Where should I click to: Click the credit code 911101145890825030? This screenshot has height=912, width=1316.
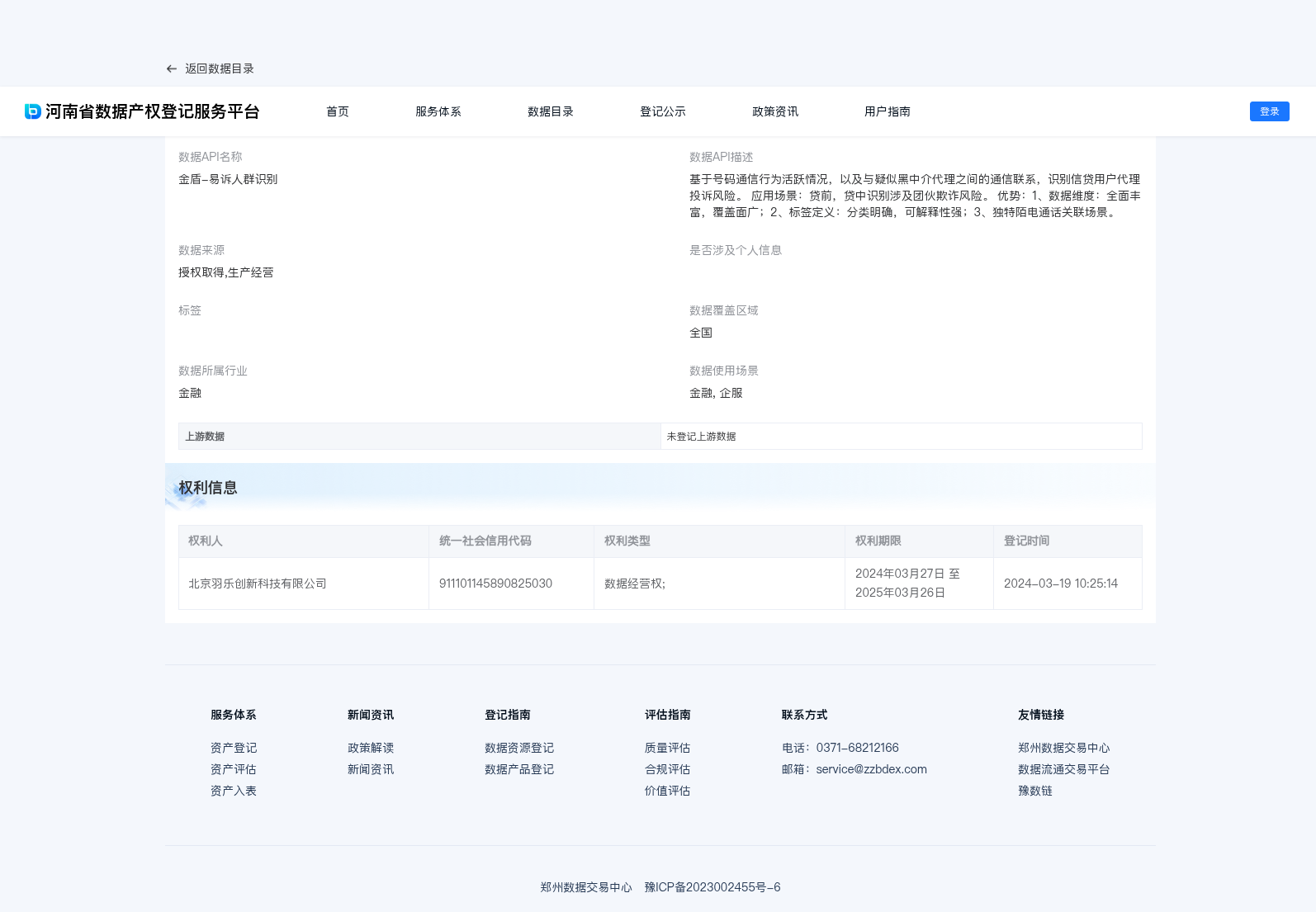[495, 584]
